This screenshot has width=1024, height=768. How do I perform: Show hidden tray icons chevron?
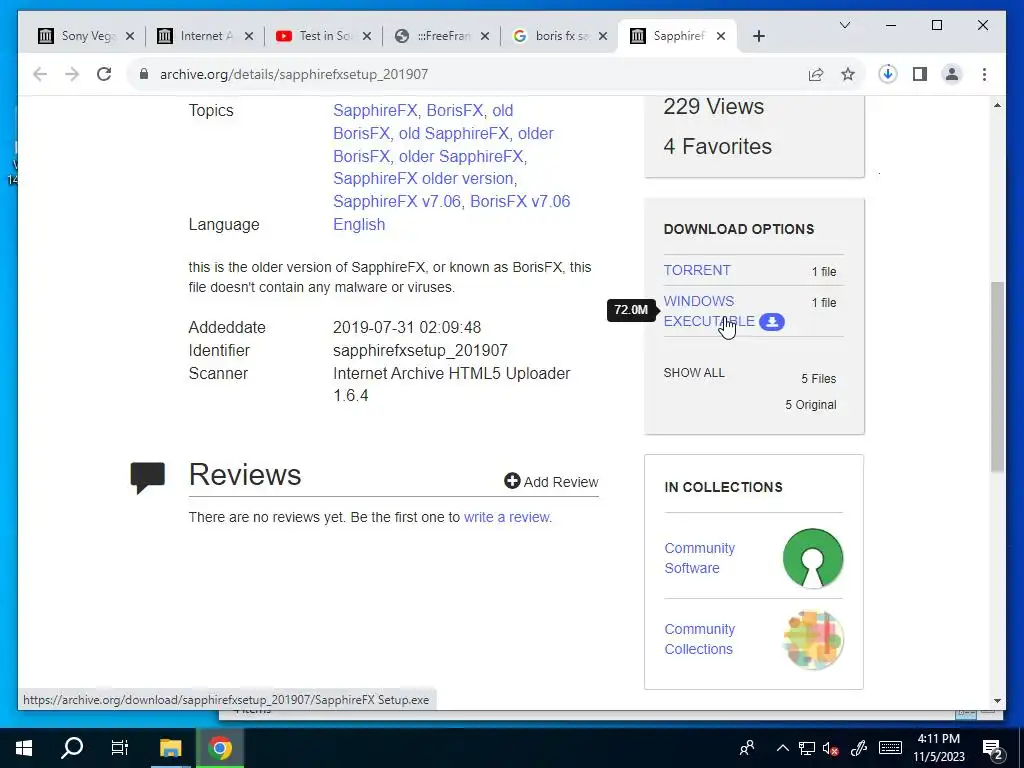[782, 748]
